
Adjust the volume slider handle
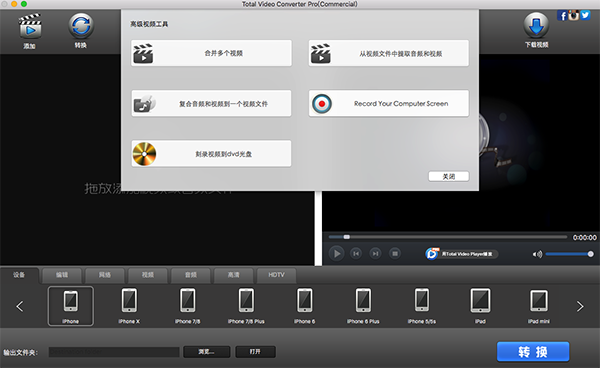[590, 254]
